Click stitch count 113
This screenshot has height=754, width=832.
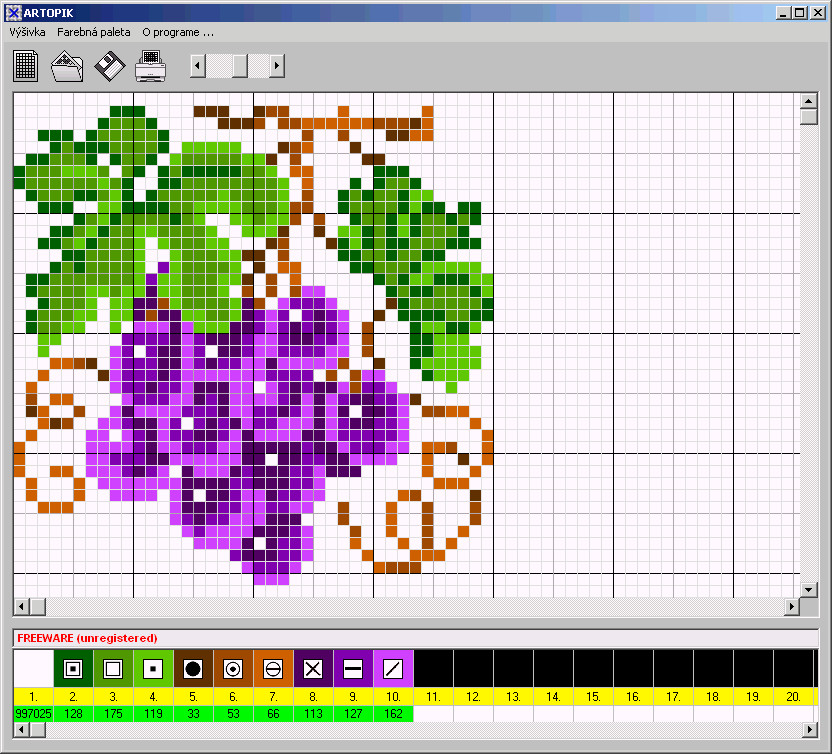[313, 714]
